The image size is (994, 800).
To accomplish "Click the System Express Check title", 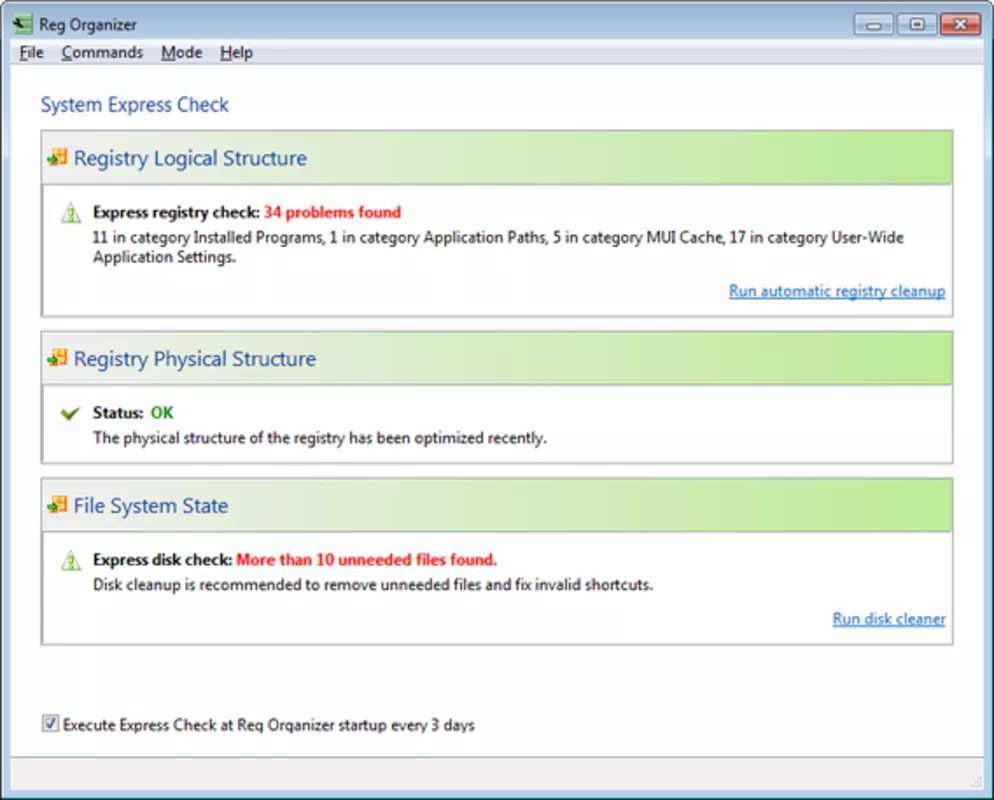I will tap(134, 105).
